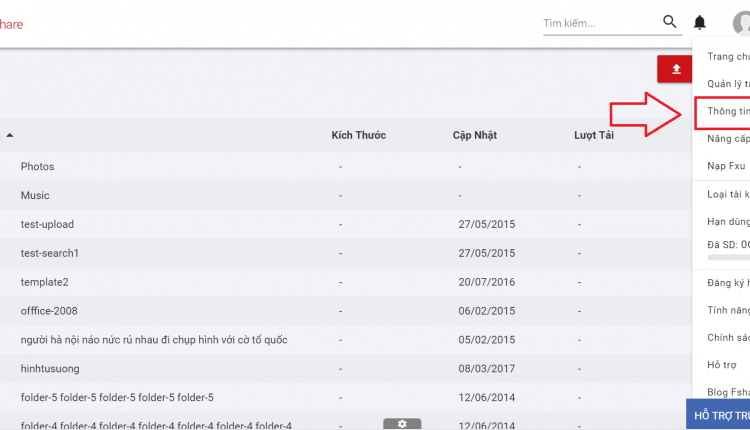
Task: Open the test-upload folder
Action: (47, 224)
